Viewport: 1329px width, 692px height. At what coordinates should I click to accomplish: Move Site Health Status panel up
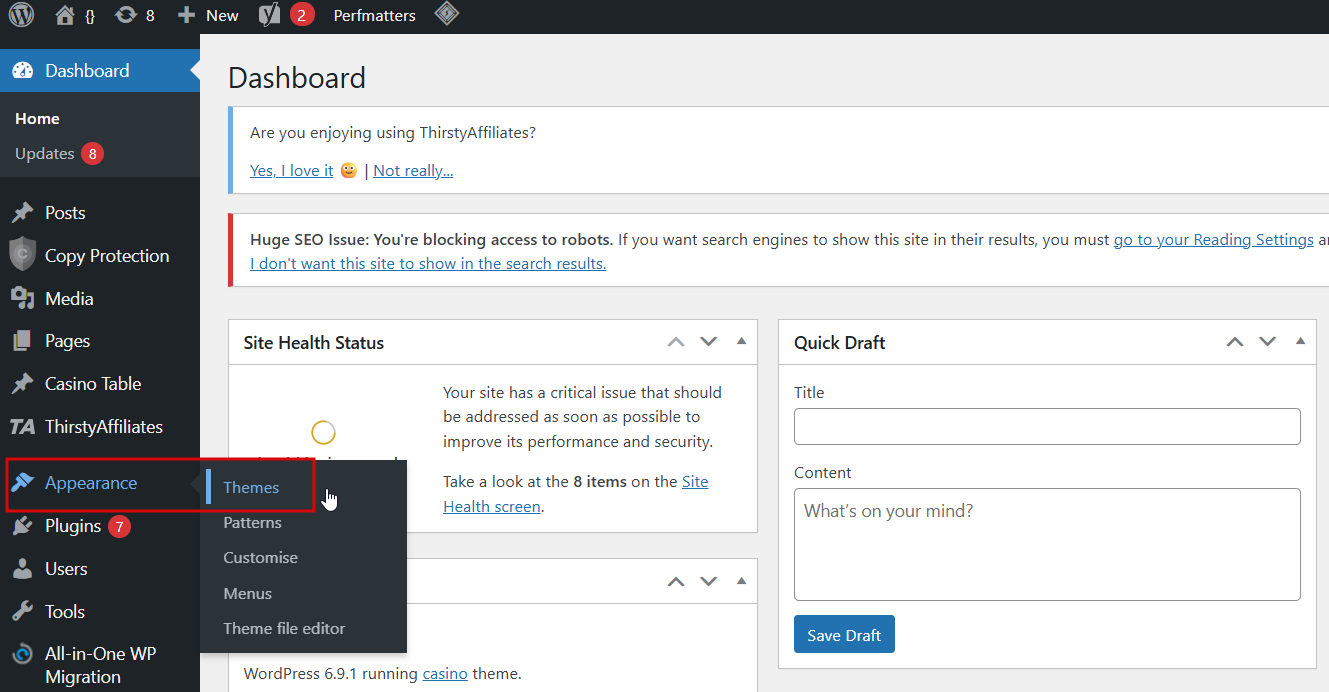coord(676,342)
